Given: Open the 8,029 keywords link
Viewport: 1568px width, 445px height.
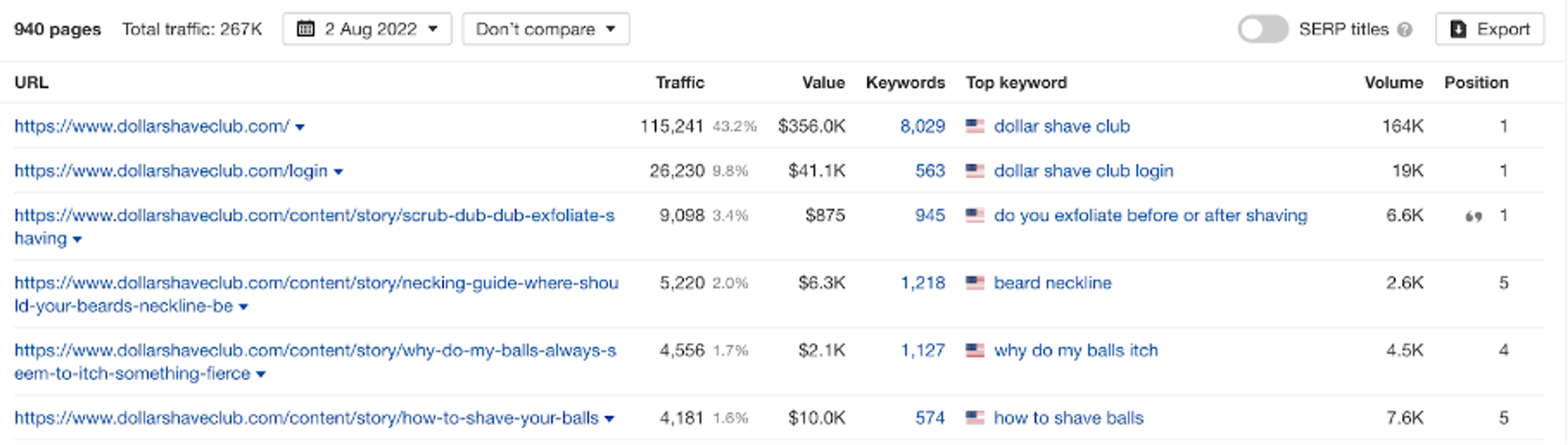Looking at the screenshot, I should pyautogui.click(x=922, y=126).
